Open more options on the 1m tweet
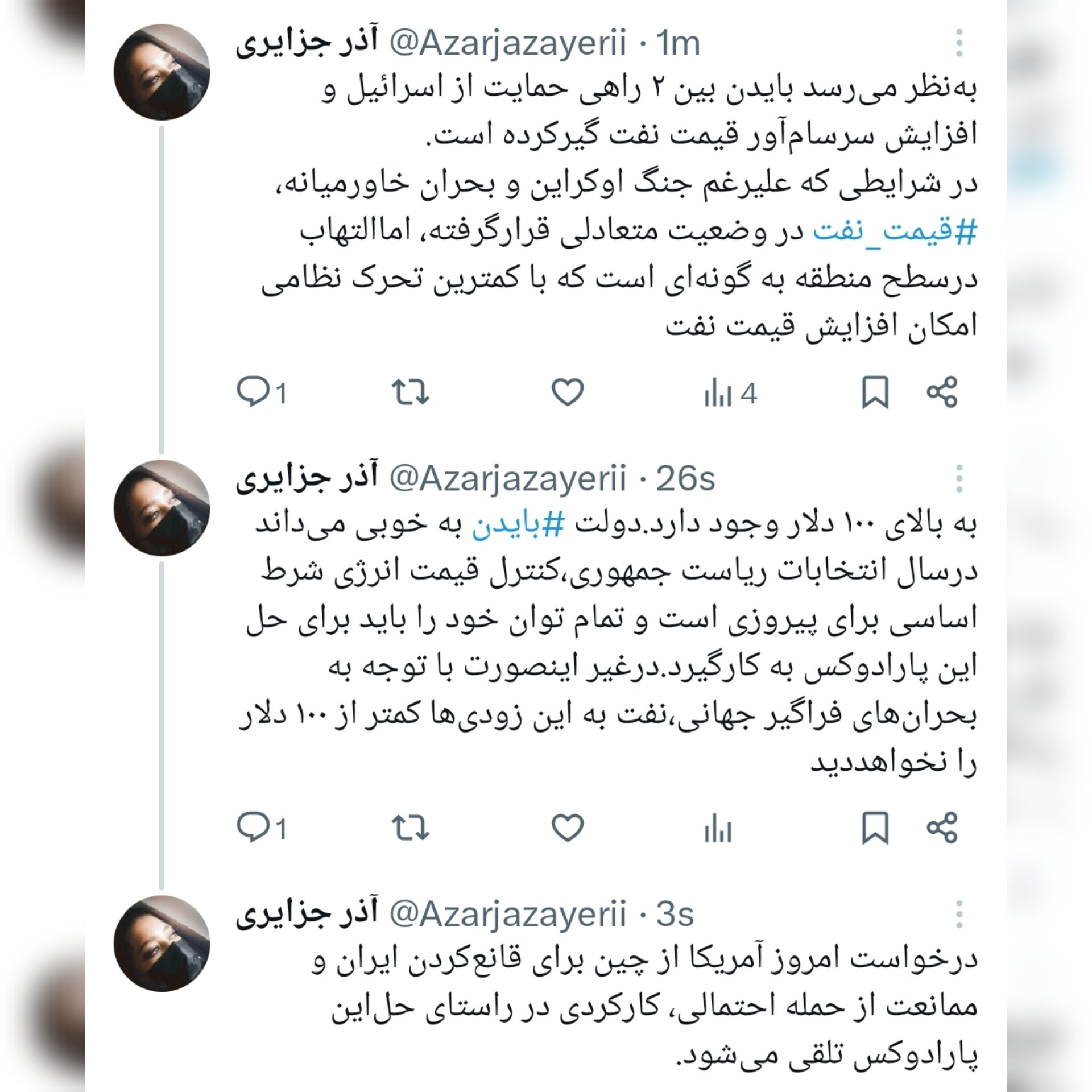The image size is (1092, 1092). [959, 43]
